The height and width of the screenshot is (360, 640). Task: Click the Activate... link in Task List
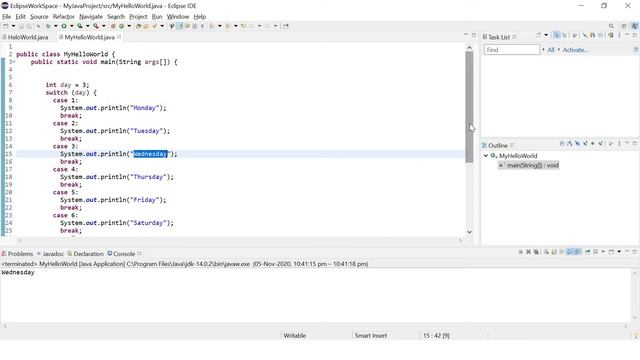tap(575, 49)
